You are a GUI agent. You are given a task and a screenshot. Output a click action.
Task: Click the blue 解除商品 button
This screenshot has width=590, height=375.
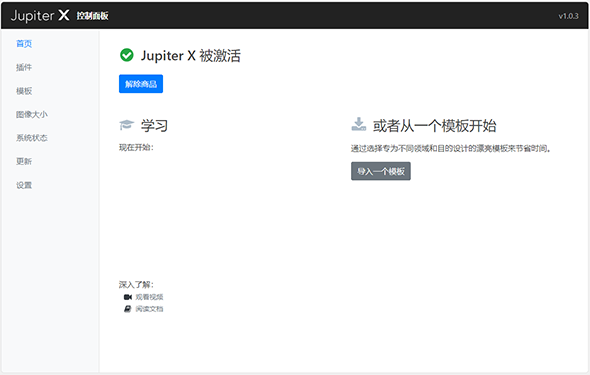(x=141, y=84)
